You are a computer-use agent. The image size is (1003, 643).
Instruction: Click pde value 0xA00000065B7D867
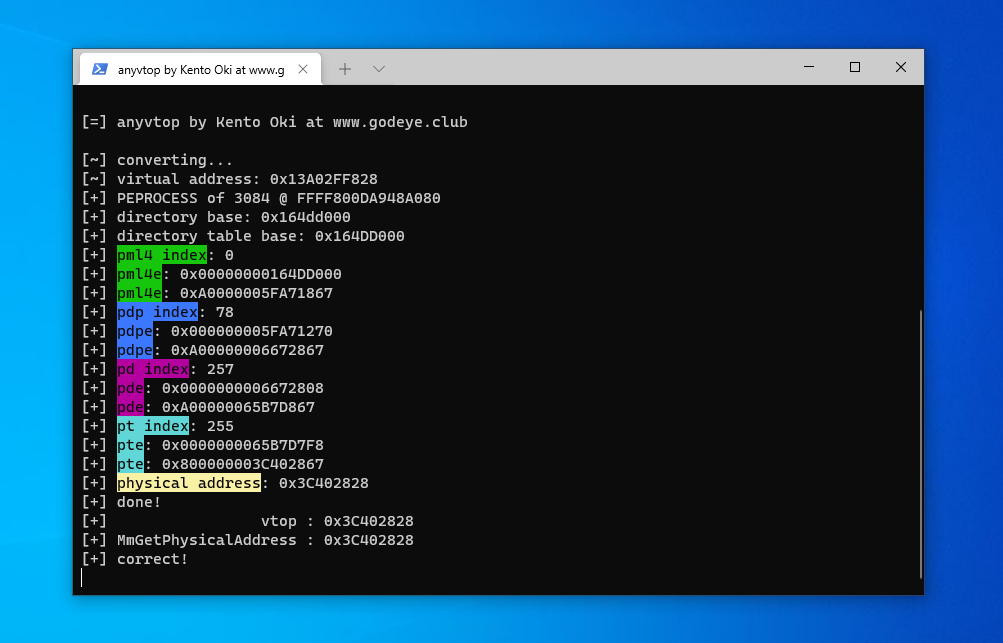[238, 408]
